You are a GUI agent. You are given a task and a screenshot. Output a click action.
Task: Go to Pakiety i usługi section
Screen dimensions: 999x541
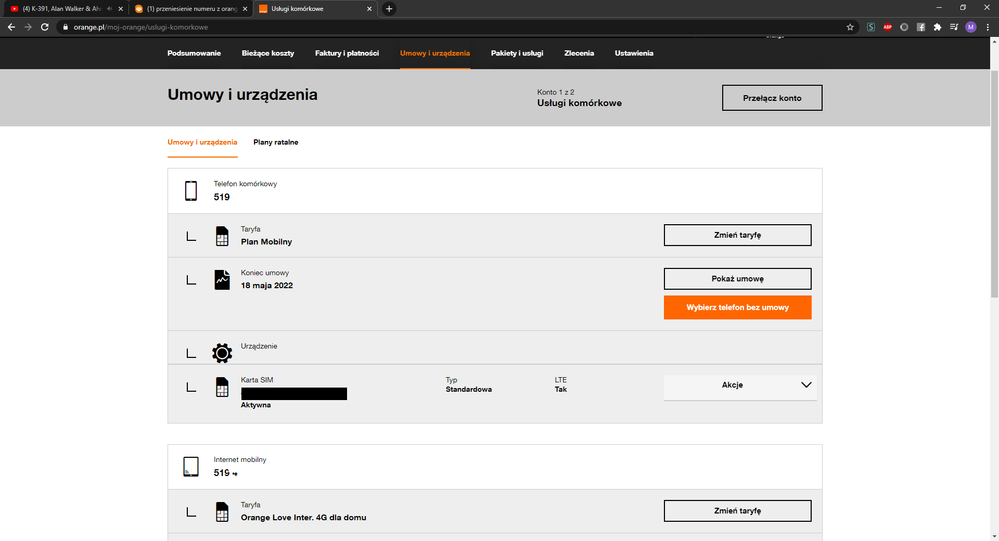pyautogui.click(x=516, y=53)
